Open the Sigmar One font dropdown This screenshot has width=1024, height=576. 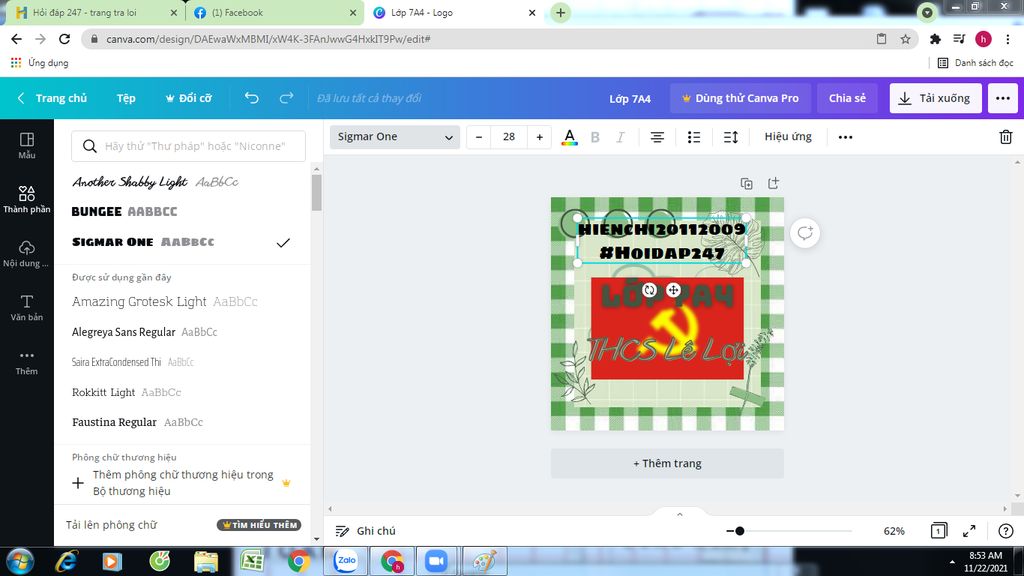(394, 137)
